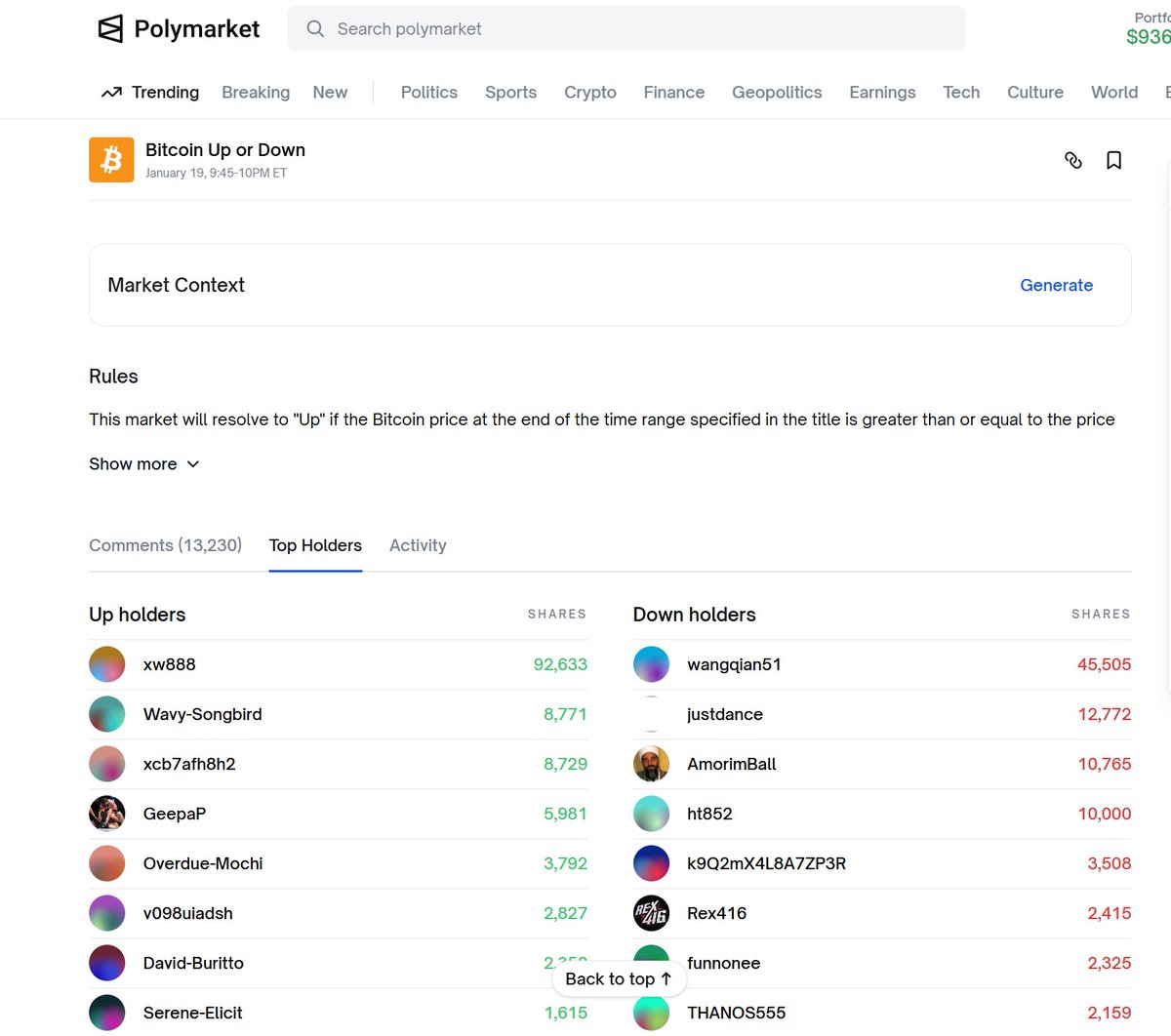This screenshot has height=1036, width=1171.
Task: Bookmark this Bitcoin market
Action: click(1113, 160)
